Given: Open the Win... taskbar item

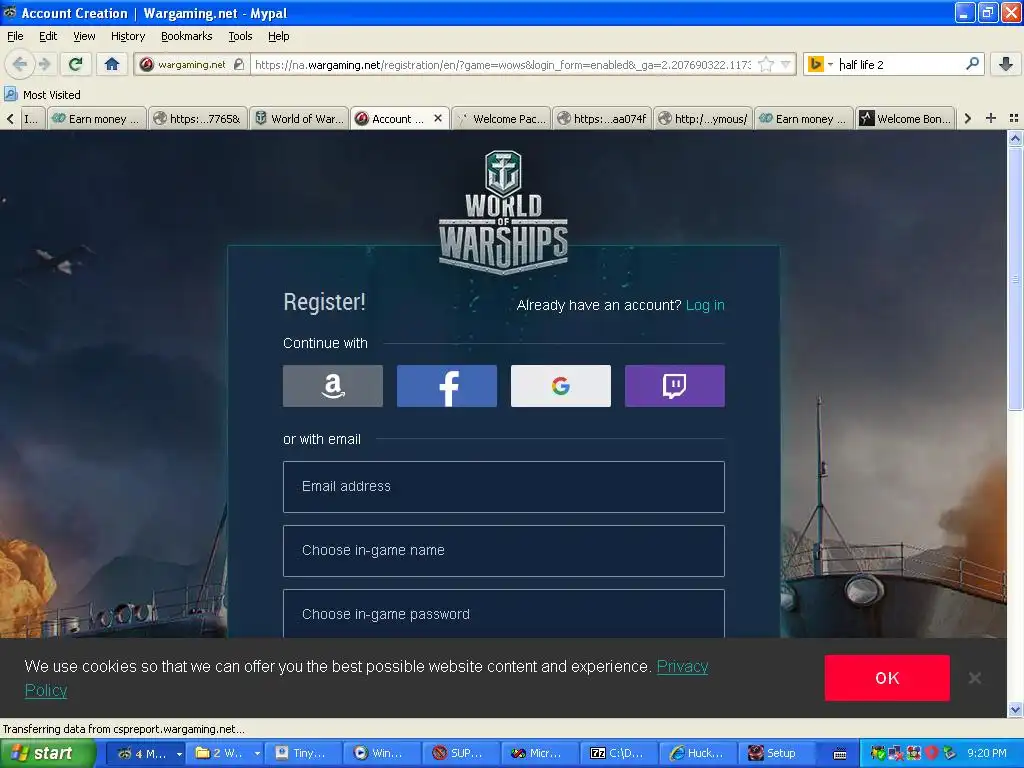Looking at the screenshot, I should 382,754.
